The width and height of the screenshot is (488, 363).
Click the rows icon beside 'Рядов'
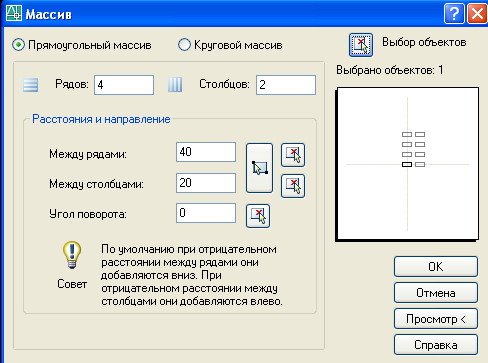[x=30, y=85]
